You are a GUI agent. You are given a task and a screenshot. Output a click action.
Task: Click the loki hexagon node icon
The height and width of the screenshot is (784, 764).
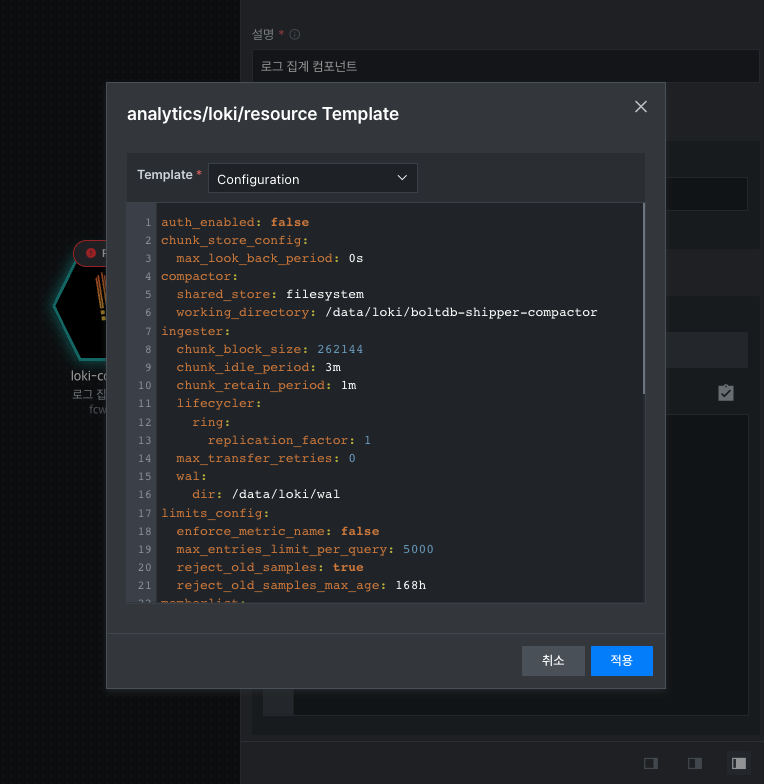pyautogui.click(x=80, y=306)
